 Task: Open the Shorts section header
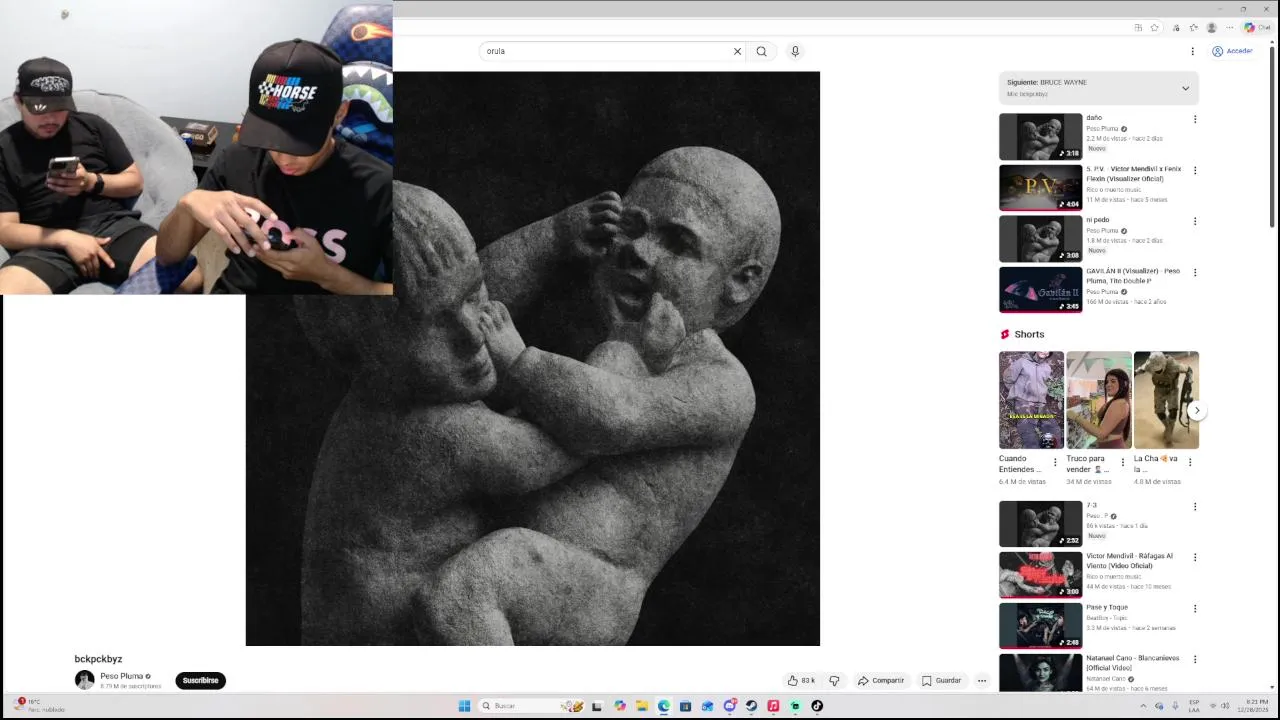(1022, 334)
